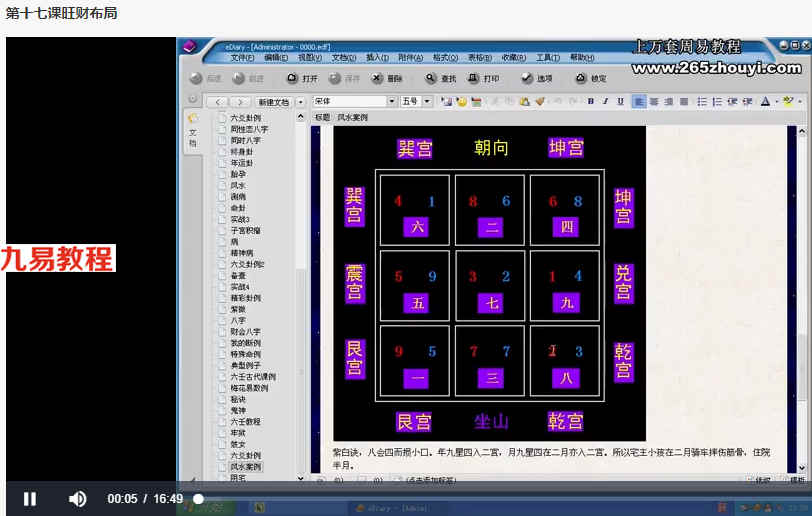Click the video progress bar handle
The width and height of the screenshot is (812, 516).
click(198, 499)
